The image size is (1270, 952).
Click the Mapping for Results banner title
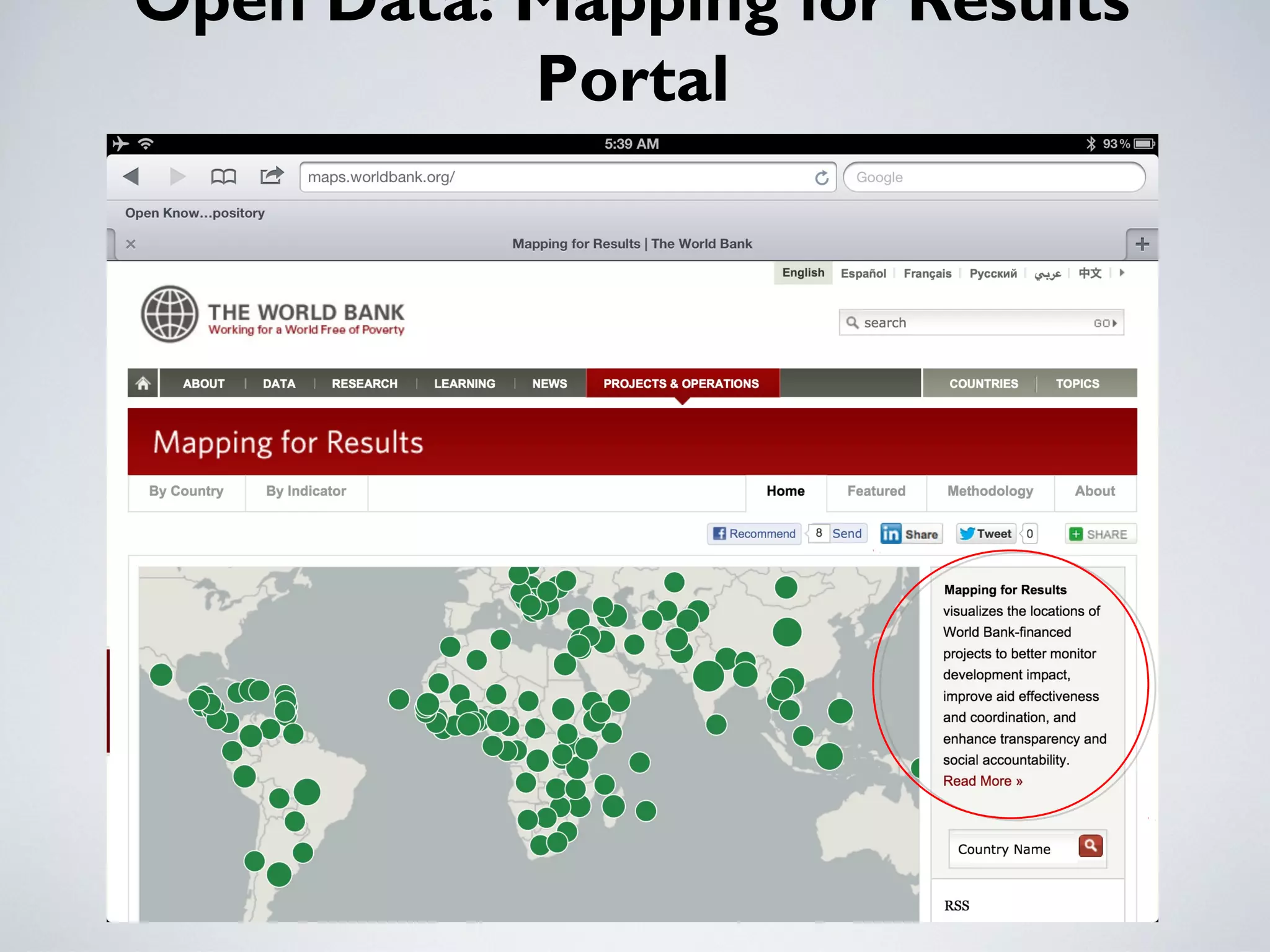288,443
